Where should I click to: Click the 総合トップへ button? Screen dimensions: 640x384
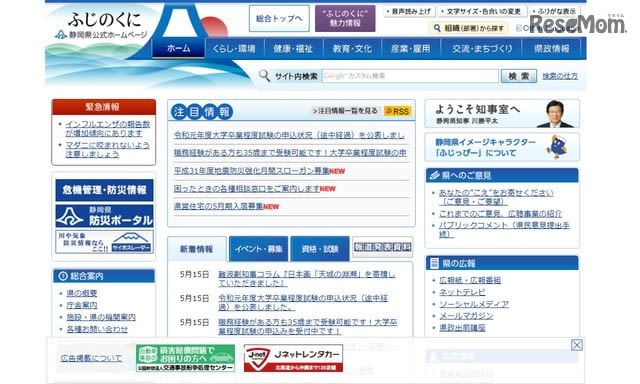279,18
